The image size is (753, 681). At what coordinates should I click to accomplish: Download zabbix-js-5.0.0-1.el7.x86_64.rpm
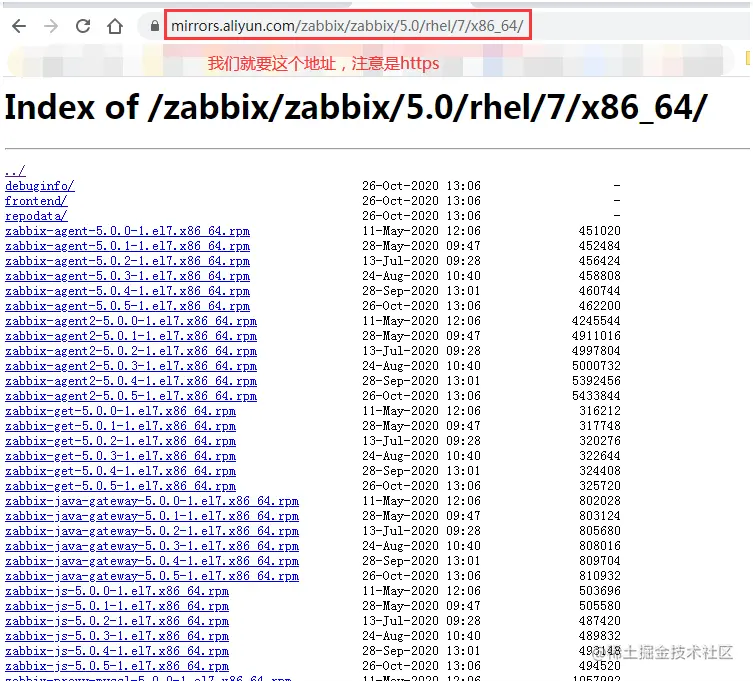(117, 591)
